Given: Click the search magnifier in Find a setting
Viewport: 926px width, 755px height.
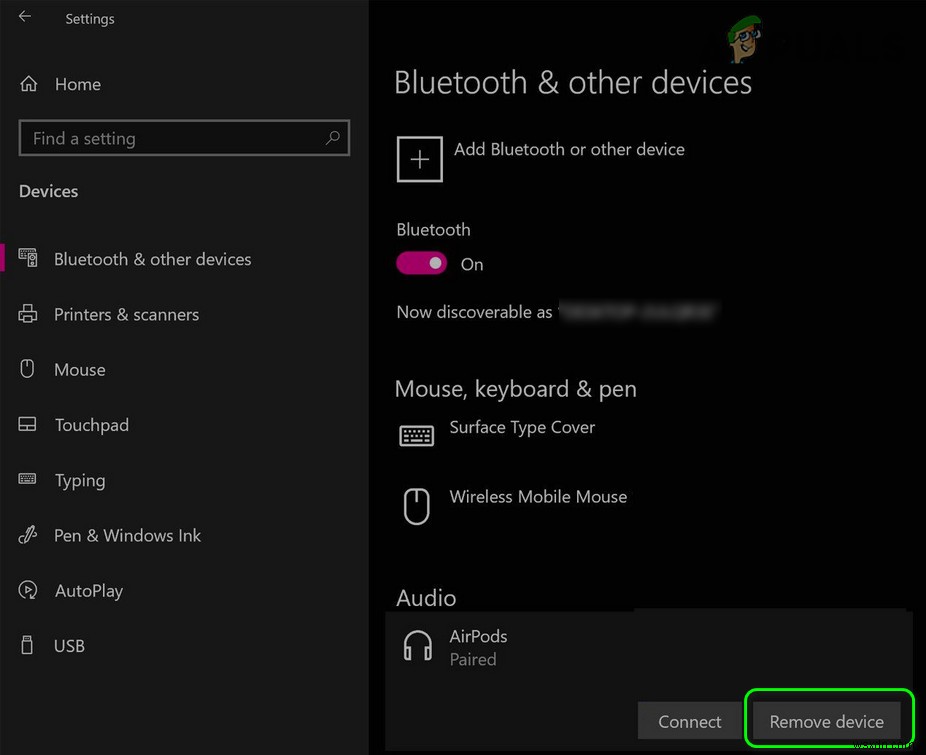Looking at the screenshot, I should (332, 138).
